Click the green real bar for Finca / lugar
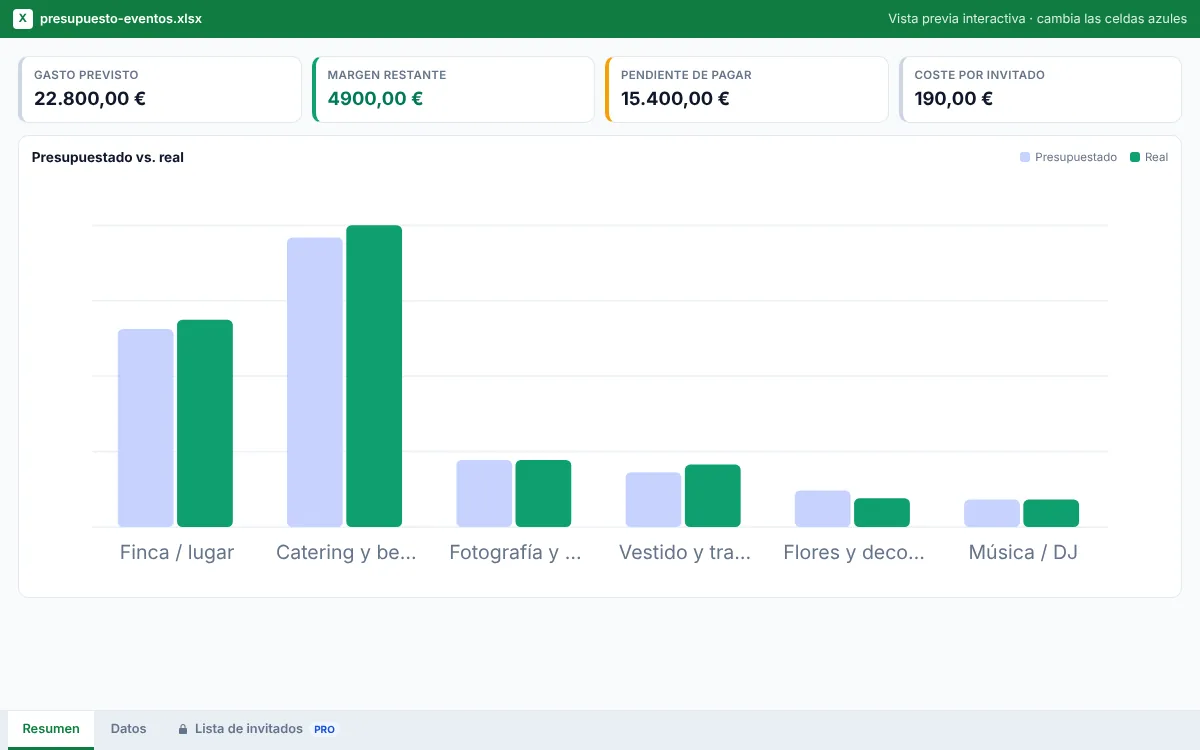 (205, 423)
